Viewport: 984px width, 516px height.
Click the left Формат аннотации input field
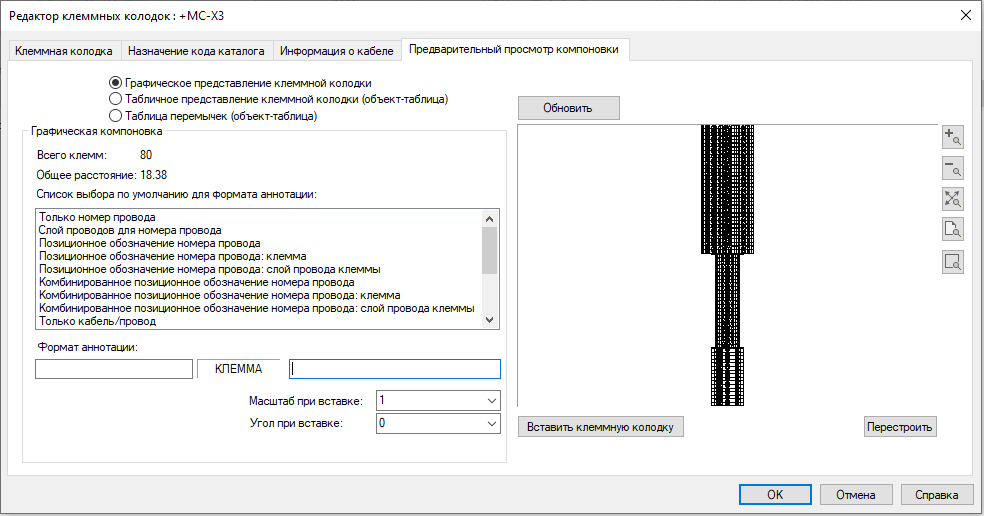tap(114, 369)
